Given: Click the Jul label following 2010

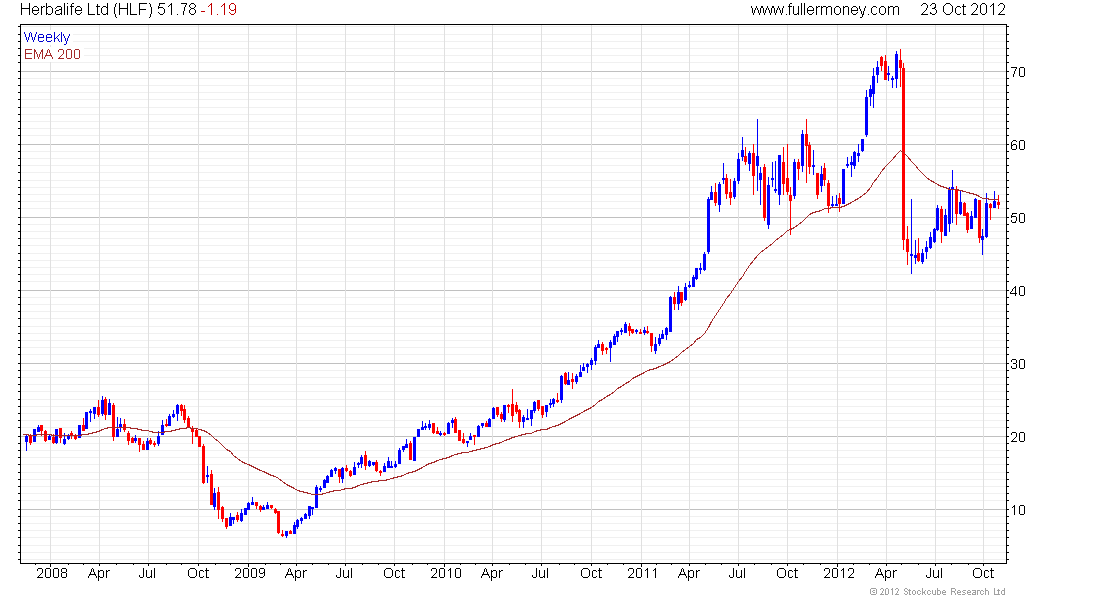Looking at the screenshot, I should 540,573.
